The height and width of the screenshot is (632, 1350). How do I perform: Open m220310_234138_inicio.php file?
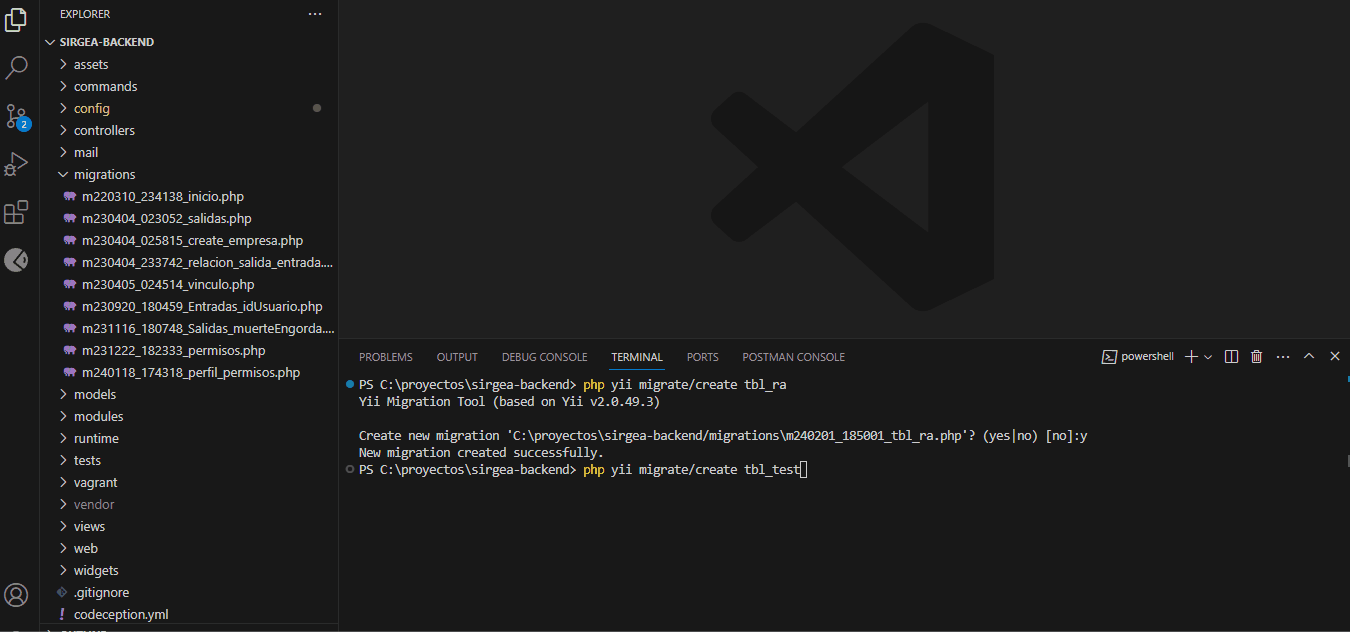[x=189, y=196]
